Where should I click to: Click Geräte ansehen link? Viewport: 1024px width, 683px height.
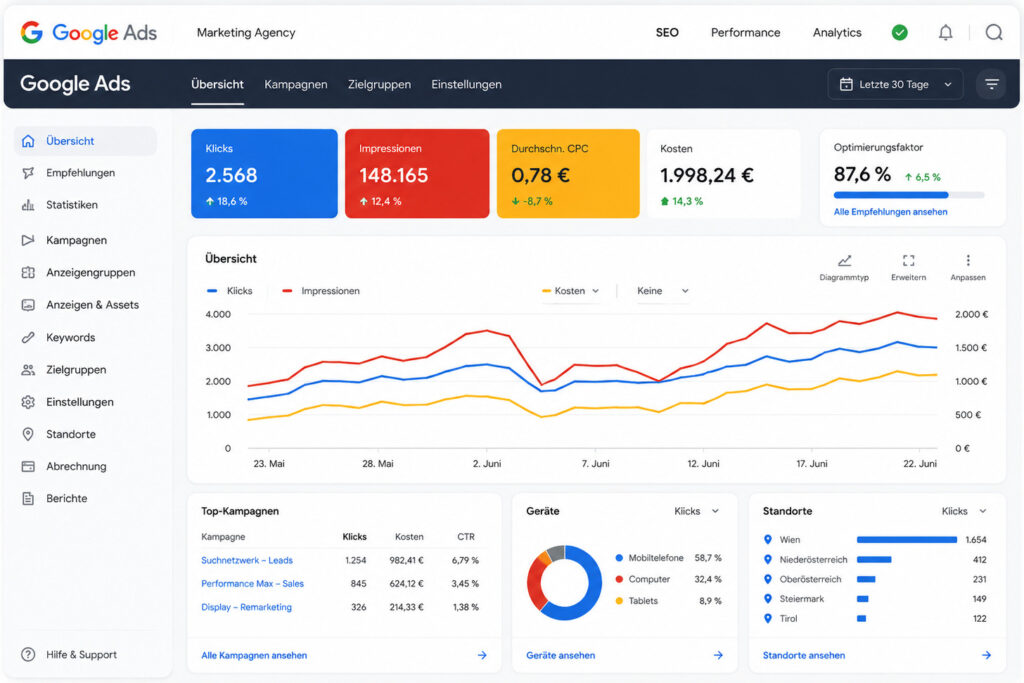tap(560, 655)
